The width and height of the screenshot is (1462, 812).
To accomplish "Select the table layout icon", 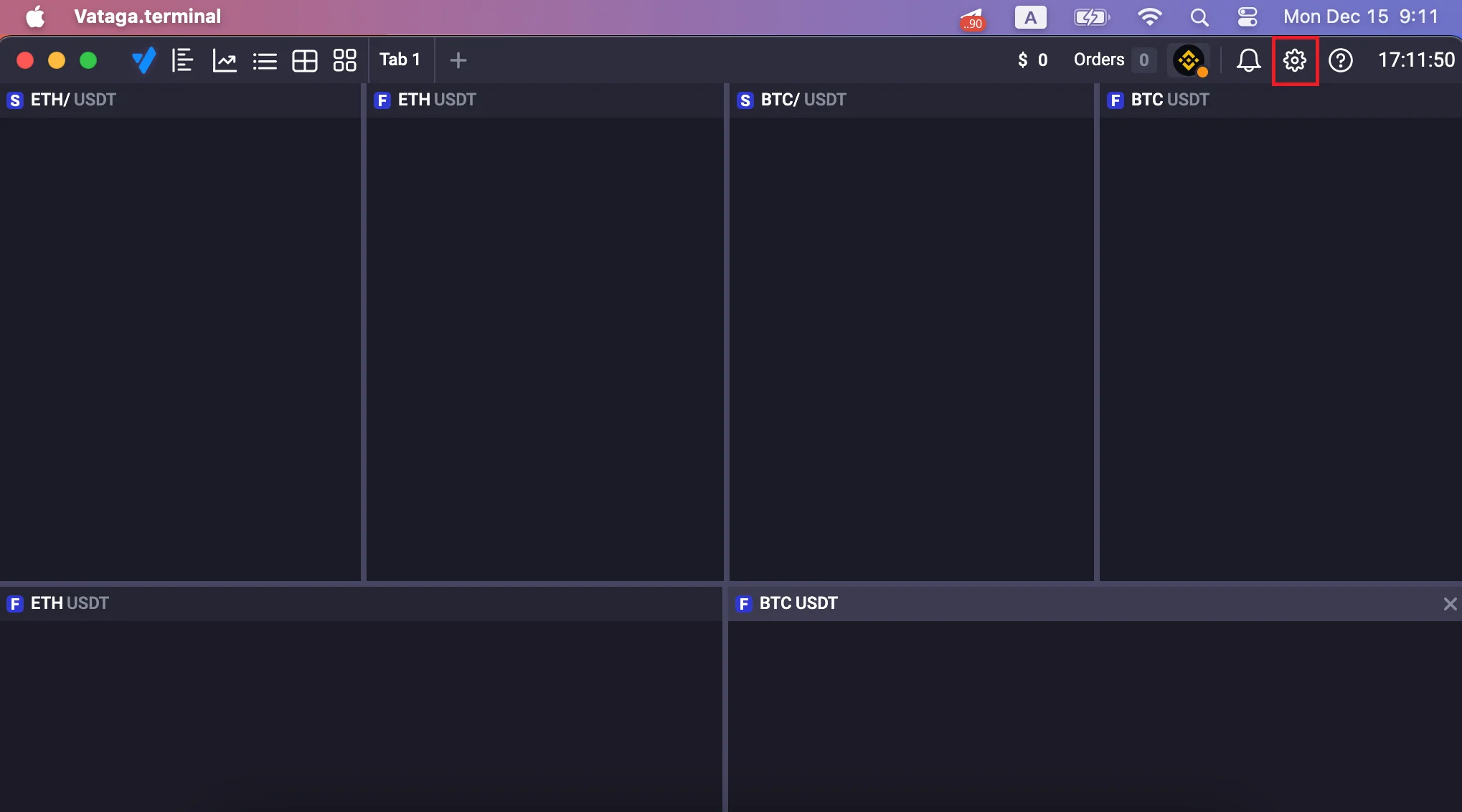I will (305, 60).
